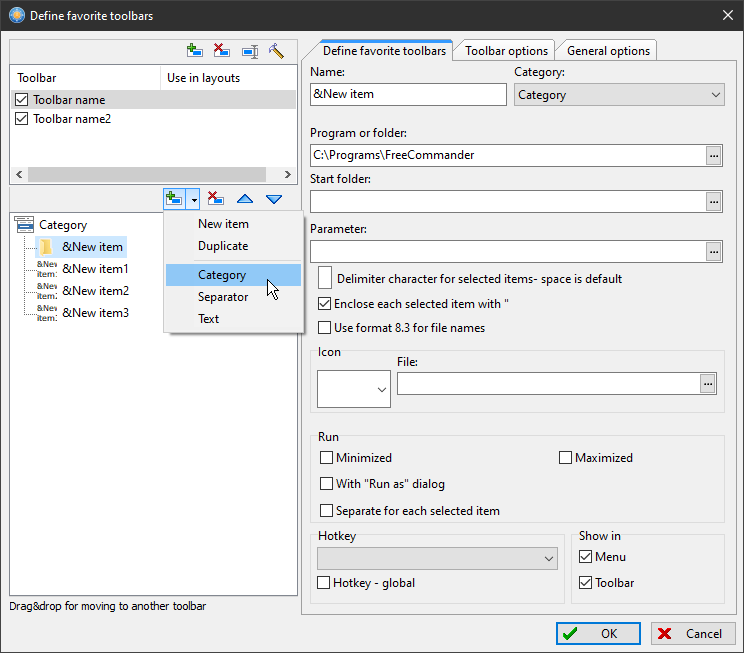The image size is (744, 653).
Task: Uncheck the 'Toolbar name2' checkbox
Action: pyautogui.click(x=21, y=119)
